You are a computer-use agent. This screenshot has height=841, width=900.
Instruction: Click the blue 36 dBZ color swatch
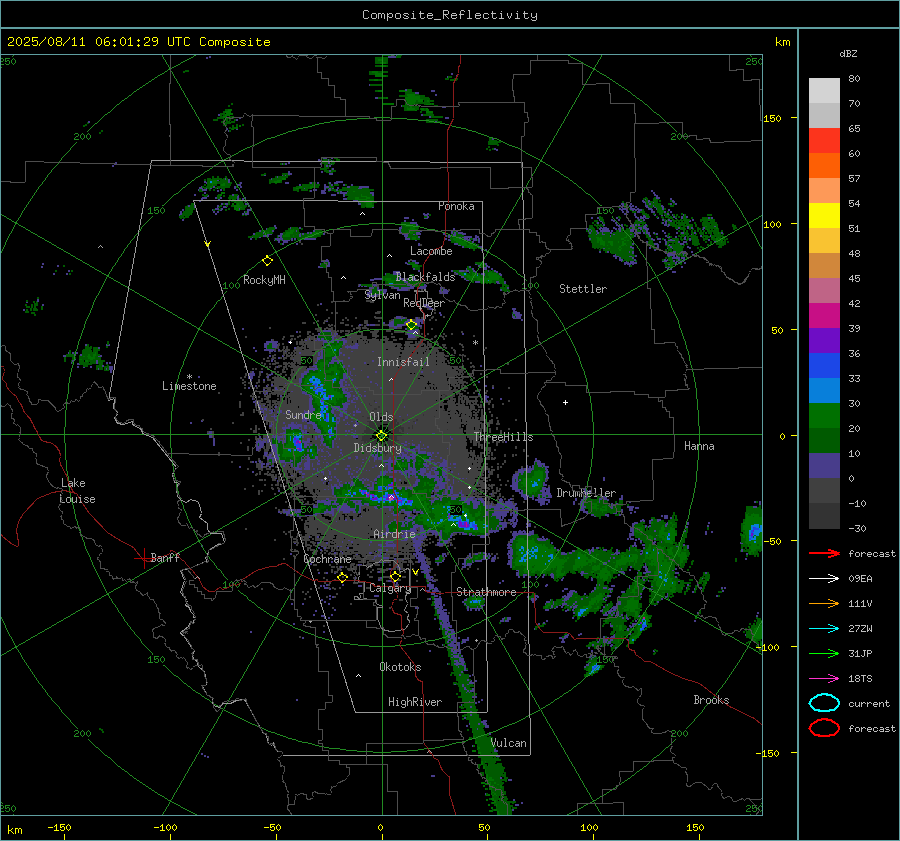pyautogui.click(x=824, y=366)
